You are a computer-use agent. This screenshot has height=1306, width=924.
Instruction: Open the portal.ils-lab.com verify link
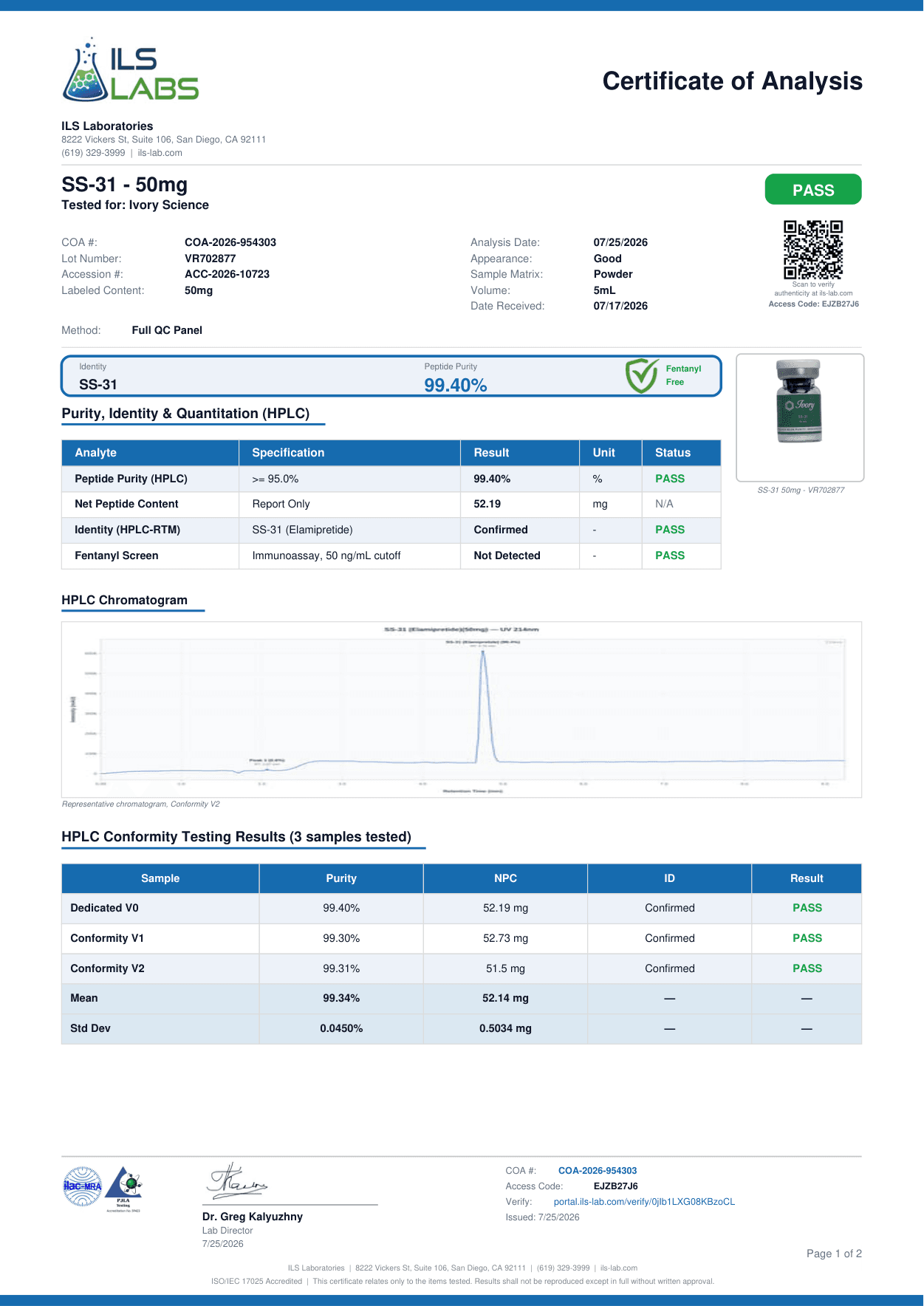tap(644, 1202)
